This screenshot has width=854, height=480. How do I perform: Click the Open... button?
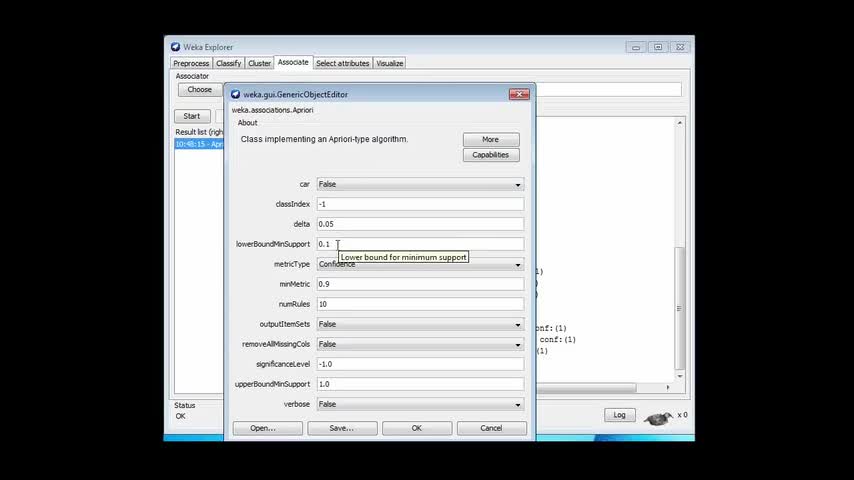point(268,428)
